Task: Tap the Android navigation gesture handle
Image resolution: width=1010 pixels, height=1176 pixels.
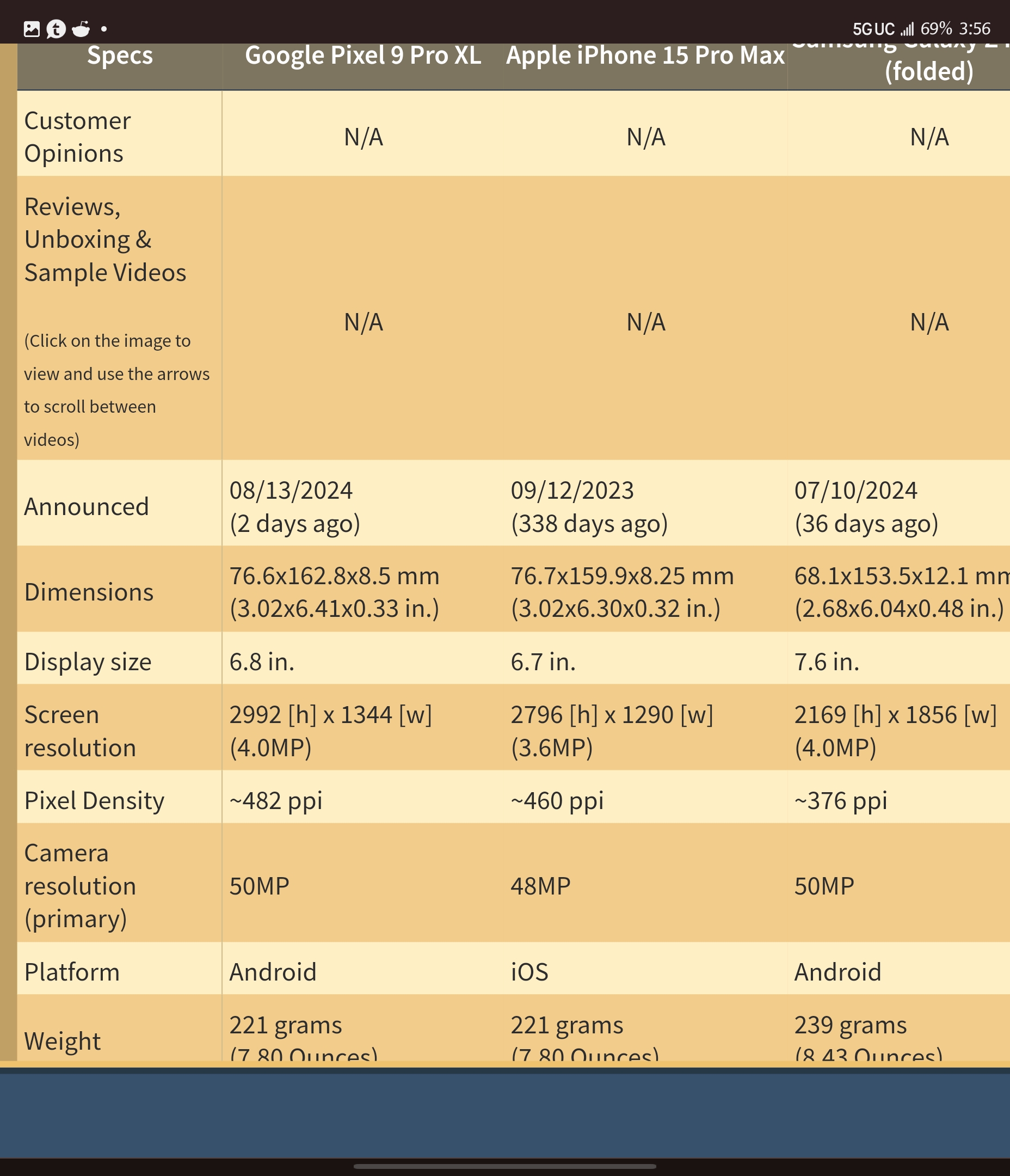Action: (505, 1167)
